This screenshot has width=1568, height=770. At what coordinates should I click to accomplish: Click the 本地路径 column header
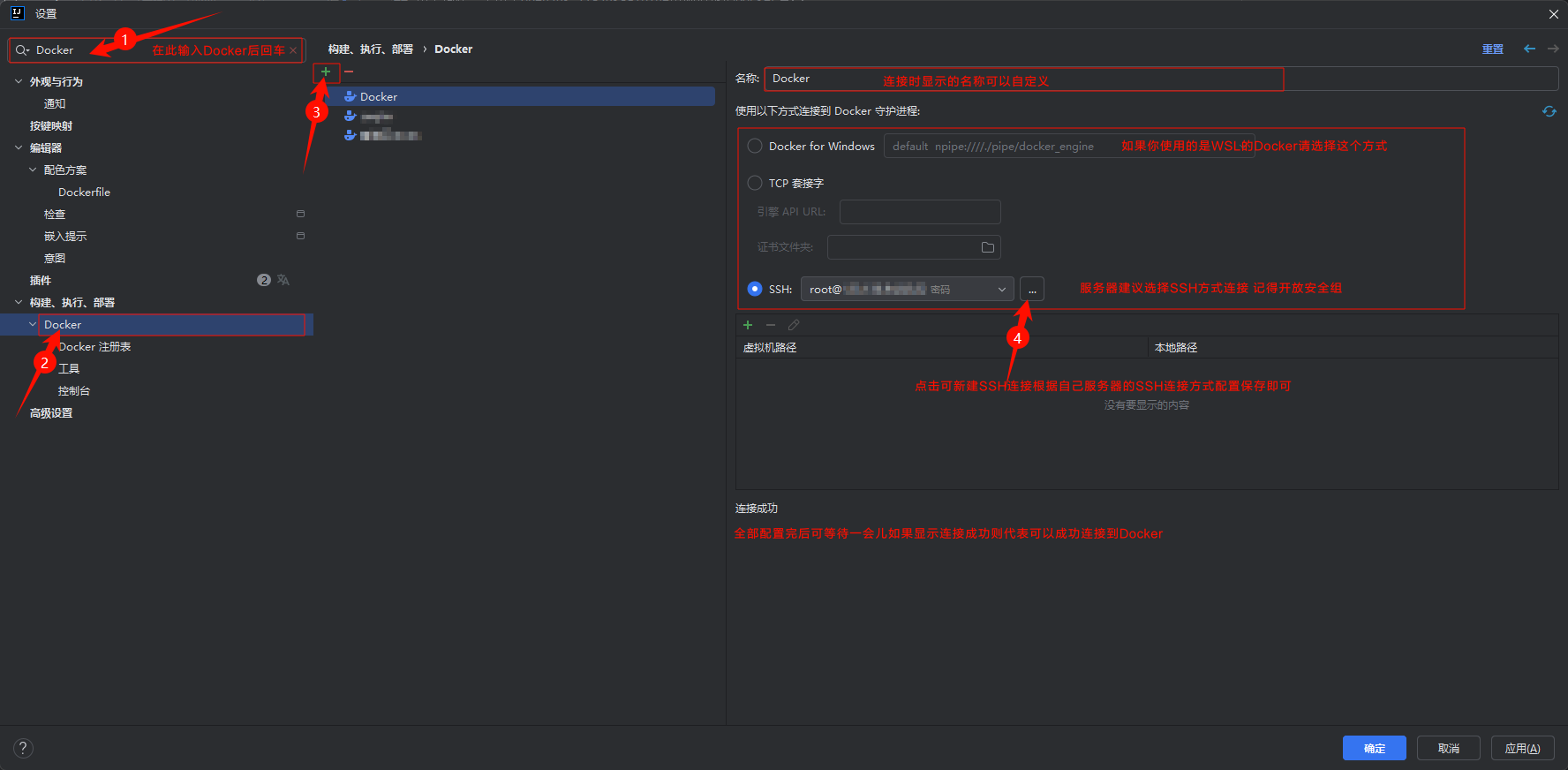click(1353, 347)
